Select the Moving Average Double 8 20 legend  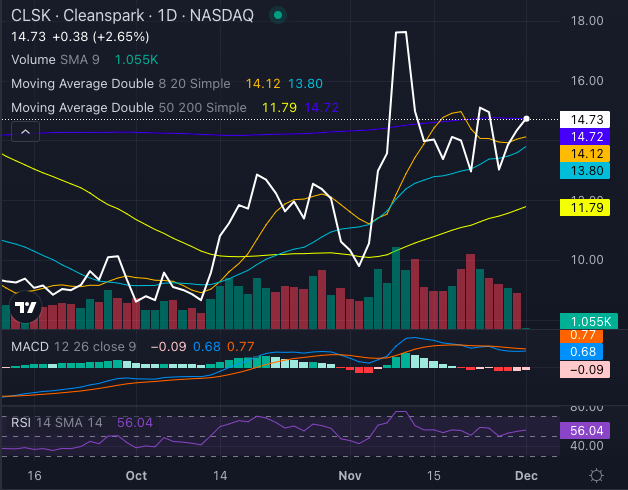120,83
